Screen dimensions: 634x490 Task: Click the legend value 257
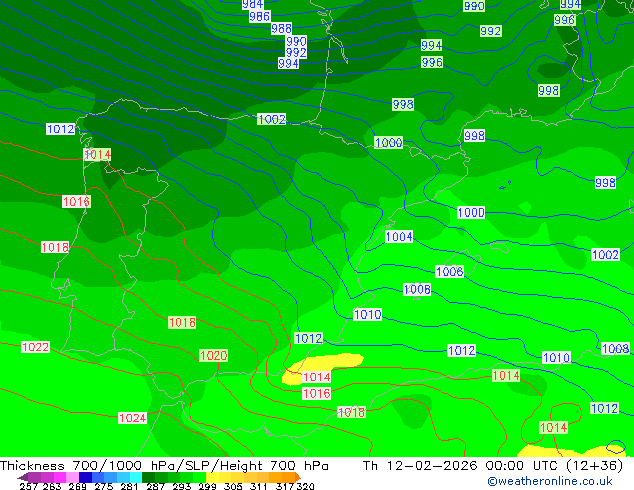[x=29, y=486]
